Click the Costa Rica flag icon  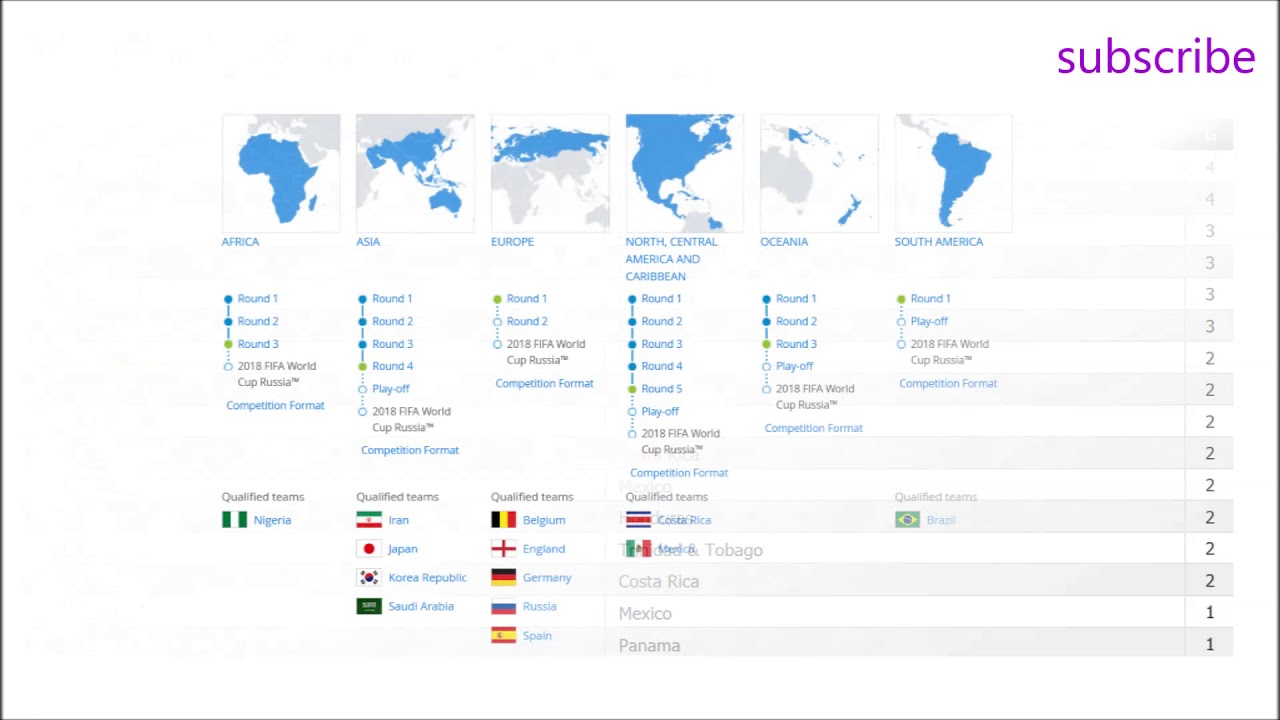638,520
